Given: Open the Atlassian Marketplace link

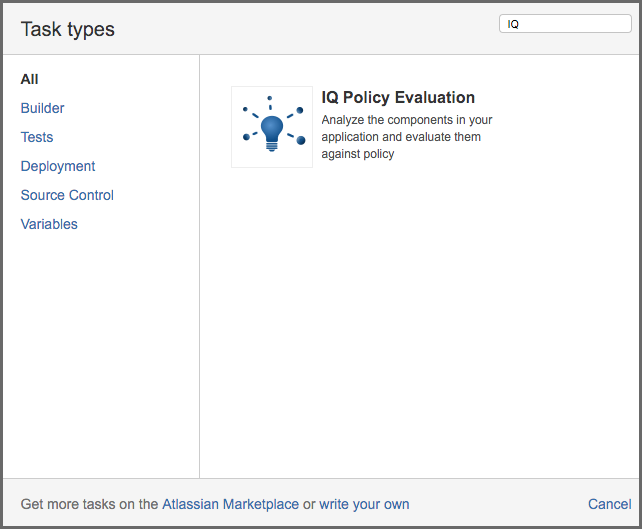Looking at the screenshot, I should (231, 504).
